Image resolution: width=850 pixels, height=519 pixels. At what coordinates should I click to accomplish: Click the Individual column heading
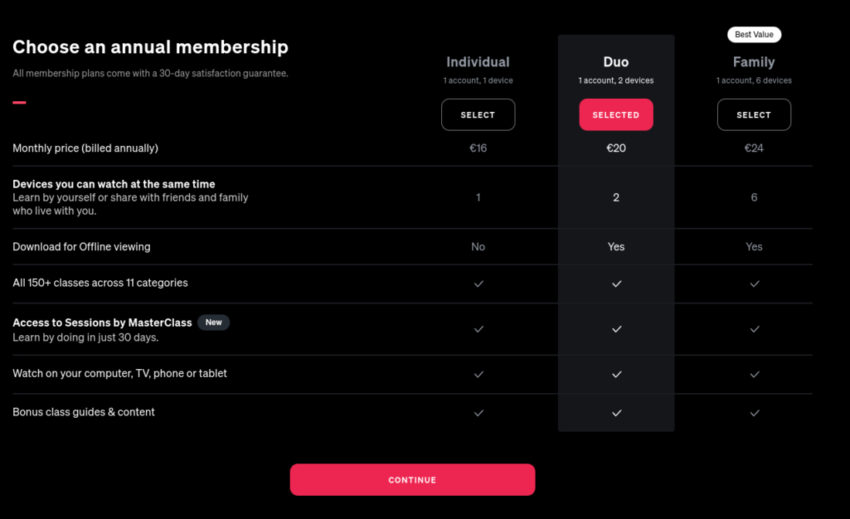tap(478, 62)
